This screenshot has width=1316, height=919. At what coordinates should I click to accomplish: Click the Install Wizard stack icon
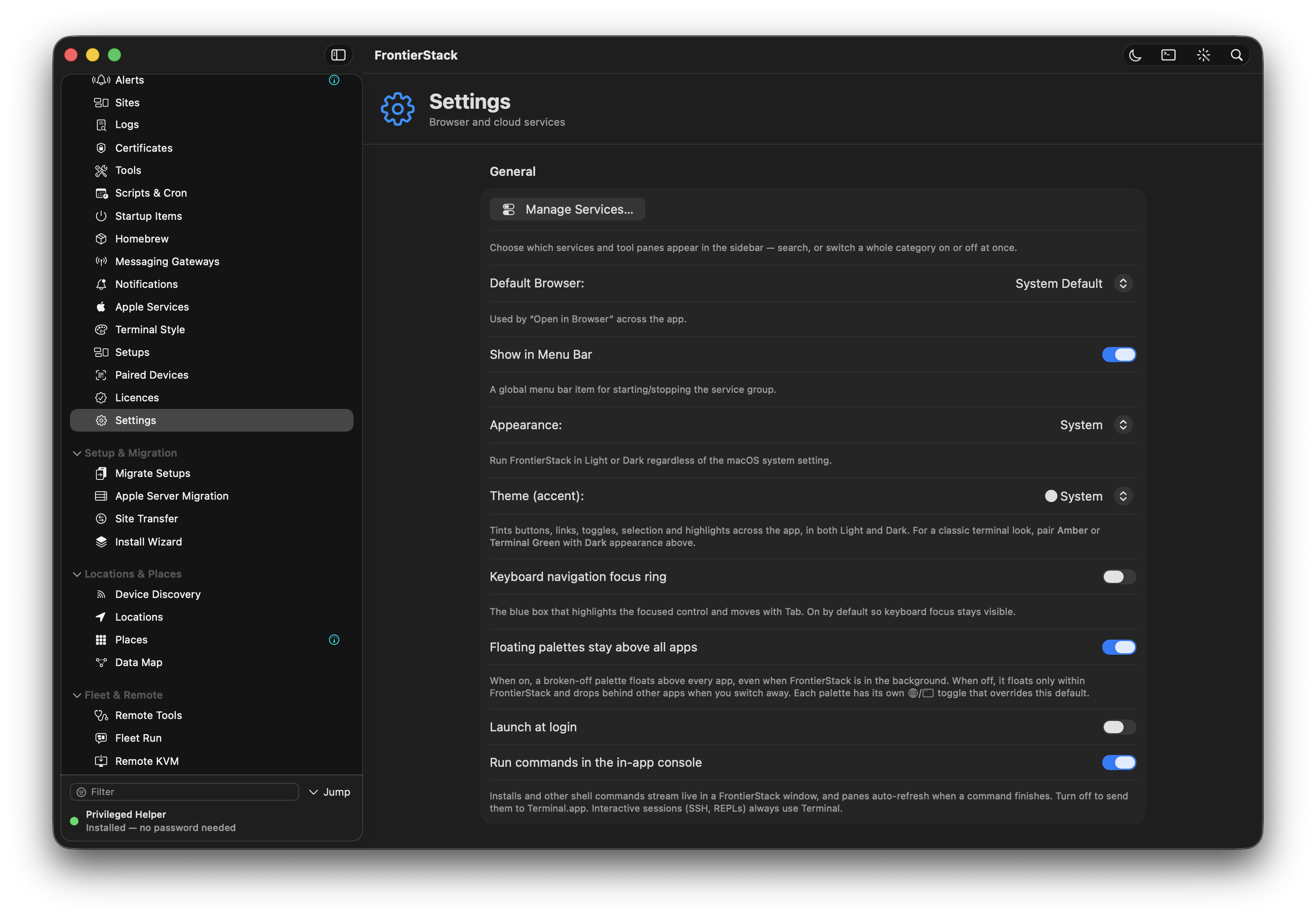(x=101, y=542)
